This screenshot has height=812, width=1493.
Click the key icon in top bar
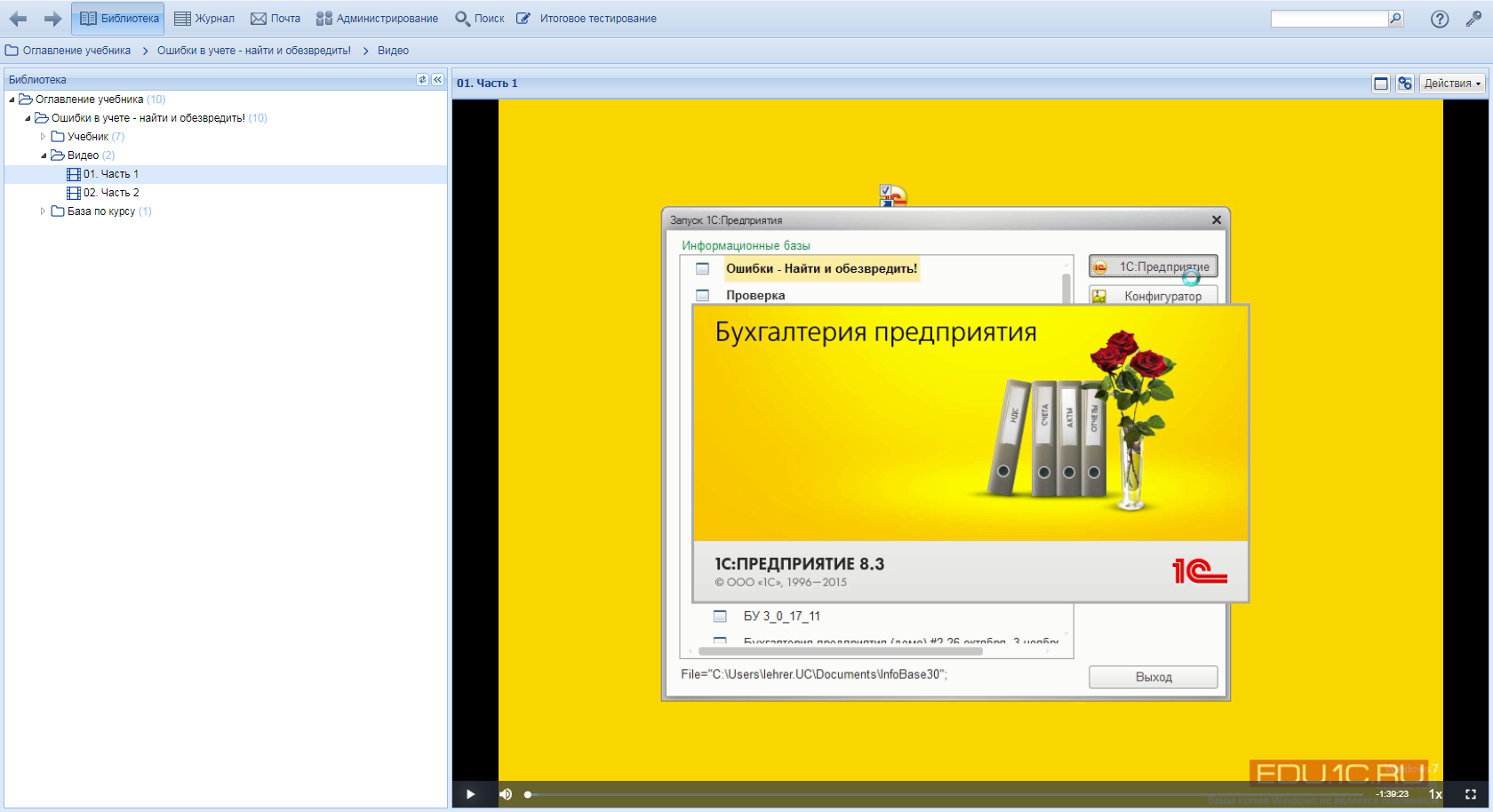coord(1473,19)
